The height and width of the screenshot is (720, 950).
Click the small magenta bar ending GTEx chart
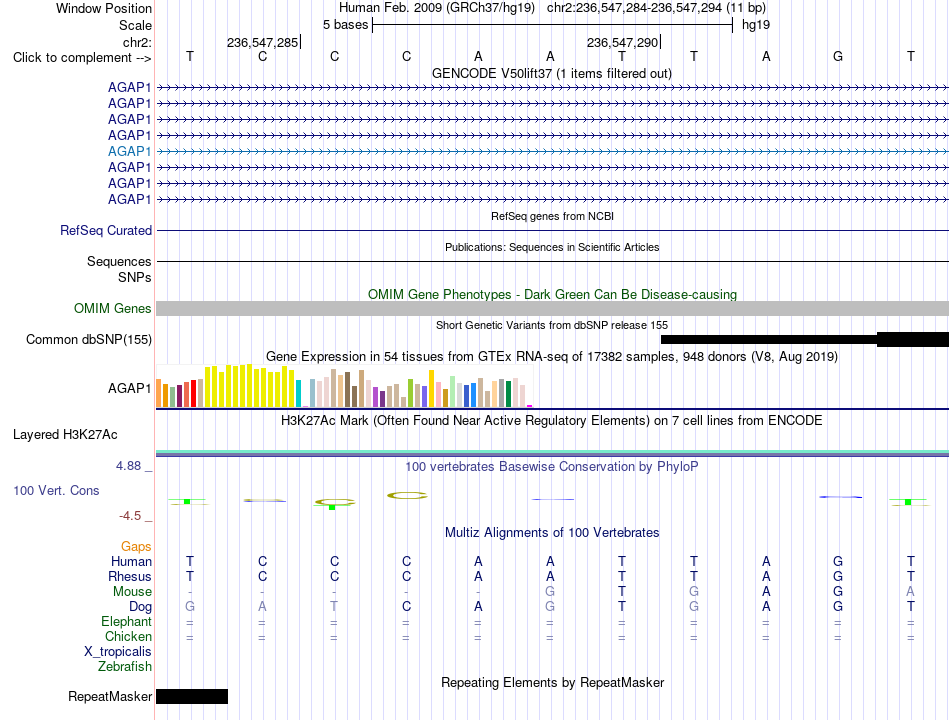point(530,406)
